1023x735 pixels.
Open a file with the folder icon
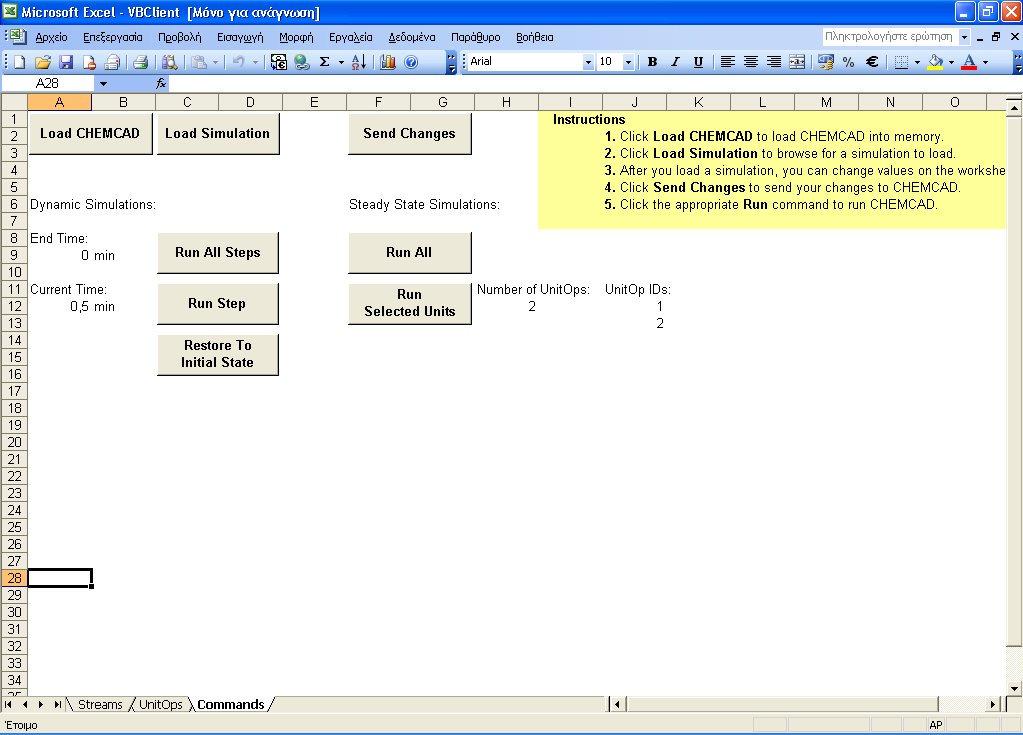pos(43,62)
